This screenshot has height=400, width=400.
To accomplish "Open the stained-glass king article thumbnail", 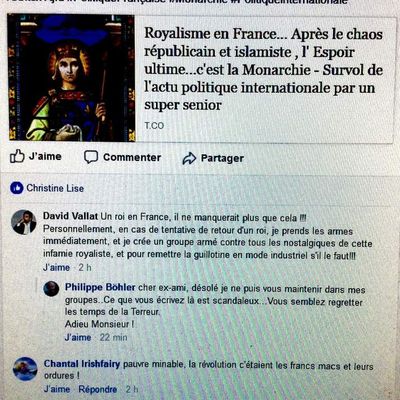I will (x=72, y=78).
